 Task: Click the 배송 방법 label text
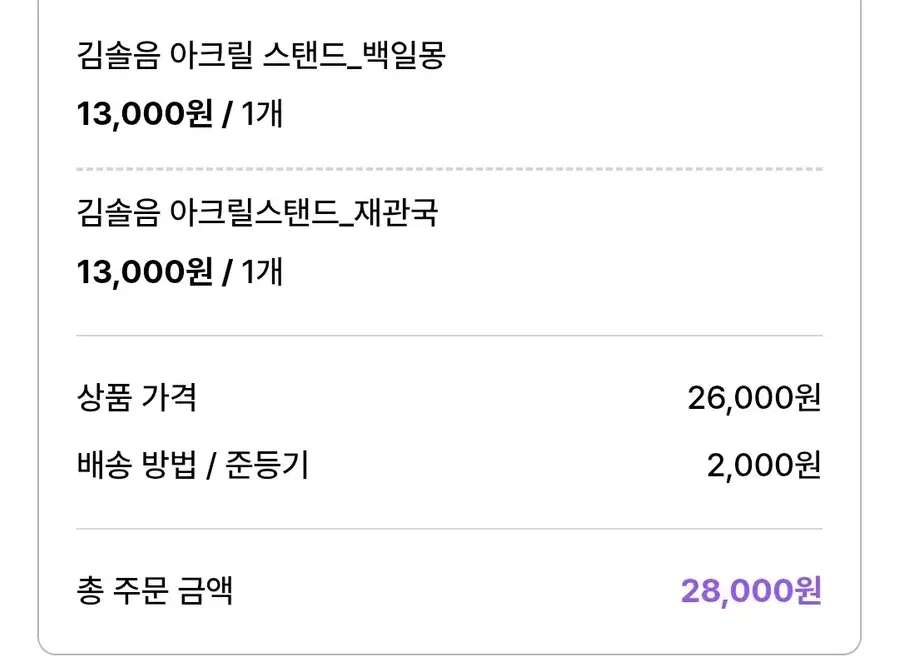(x=136, y=465)
